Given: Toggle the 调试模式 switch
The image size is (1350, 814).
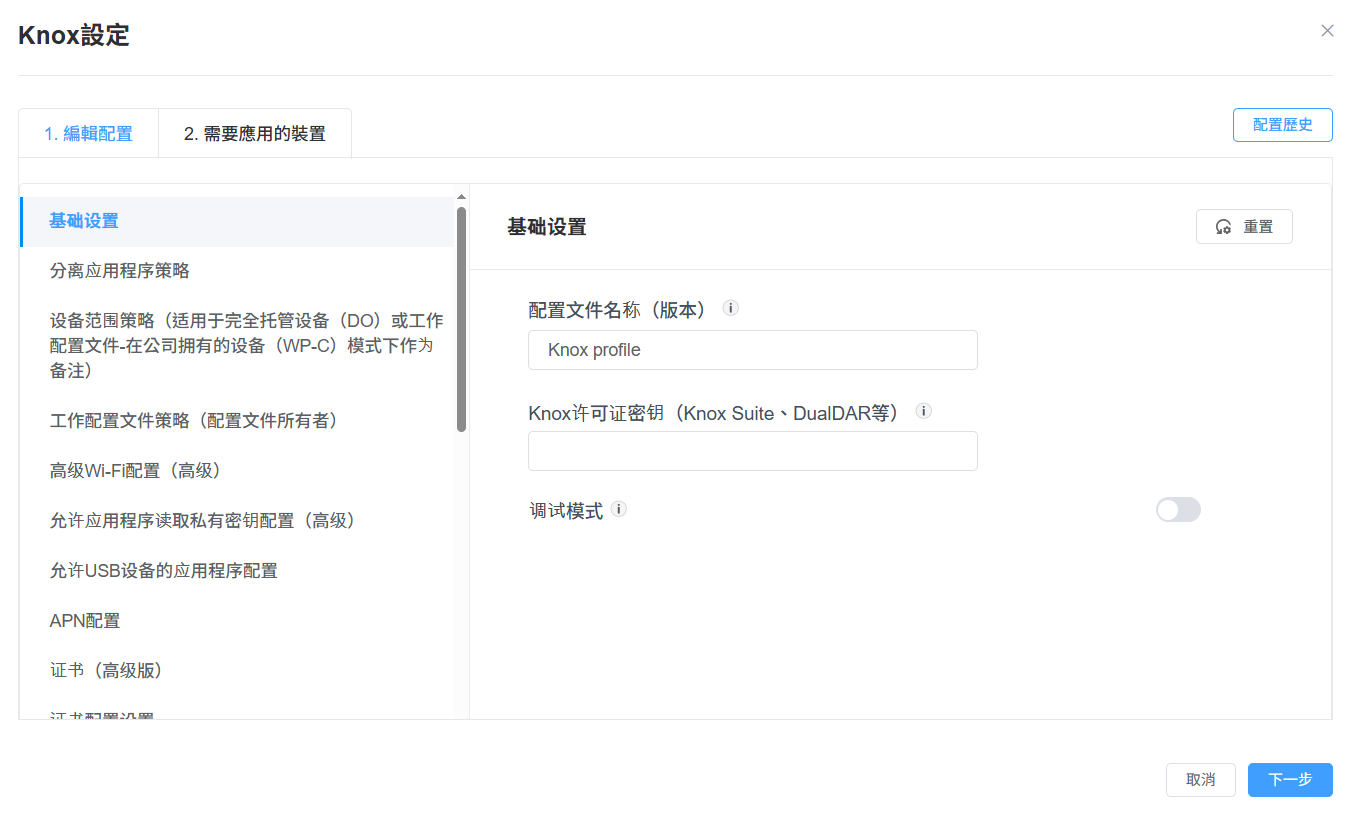Looking at the screenshot, I should pyautogui.click(x=1178, y=510).
